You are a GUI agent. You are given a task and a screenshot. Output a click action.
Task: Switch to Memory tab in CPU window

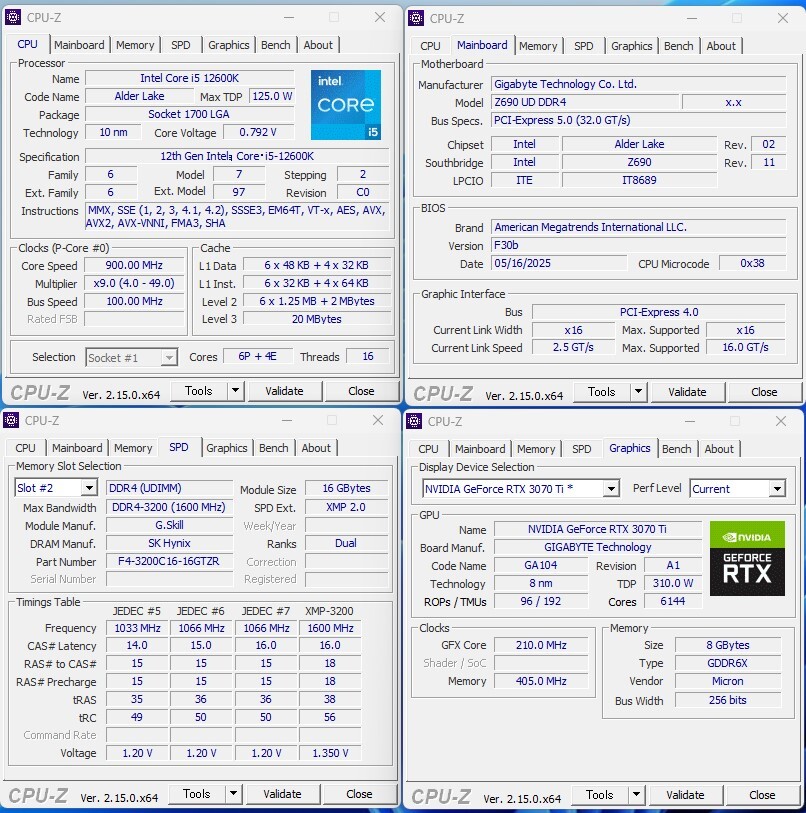[x=135, y=45]
